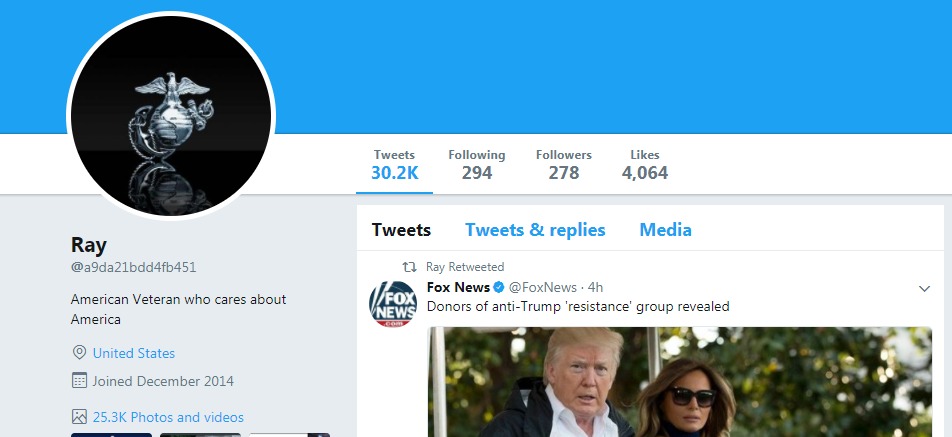Open the Following 294 list

click(476, 165)
